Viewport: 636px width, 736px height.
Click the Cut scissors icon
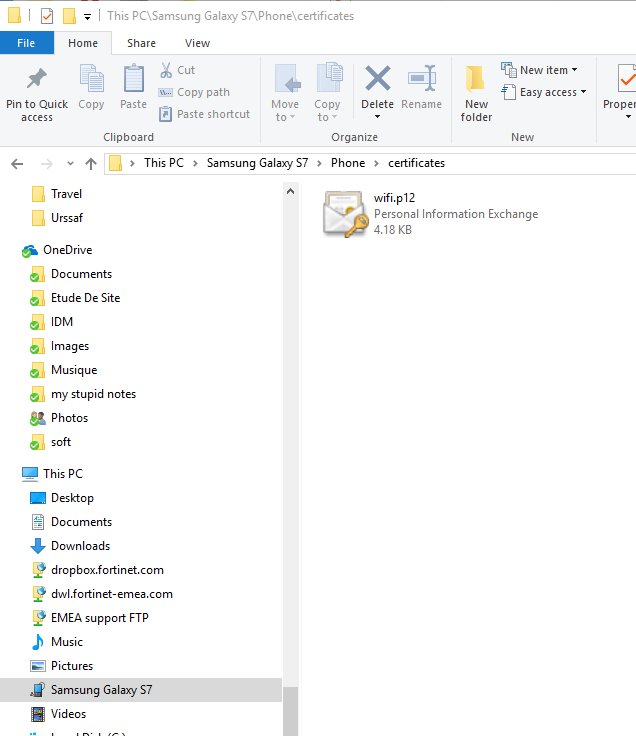(x=166, y=70)
